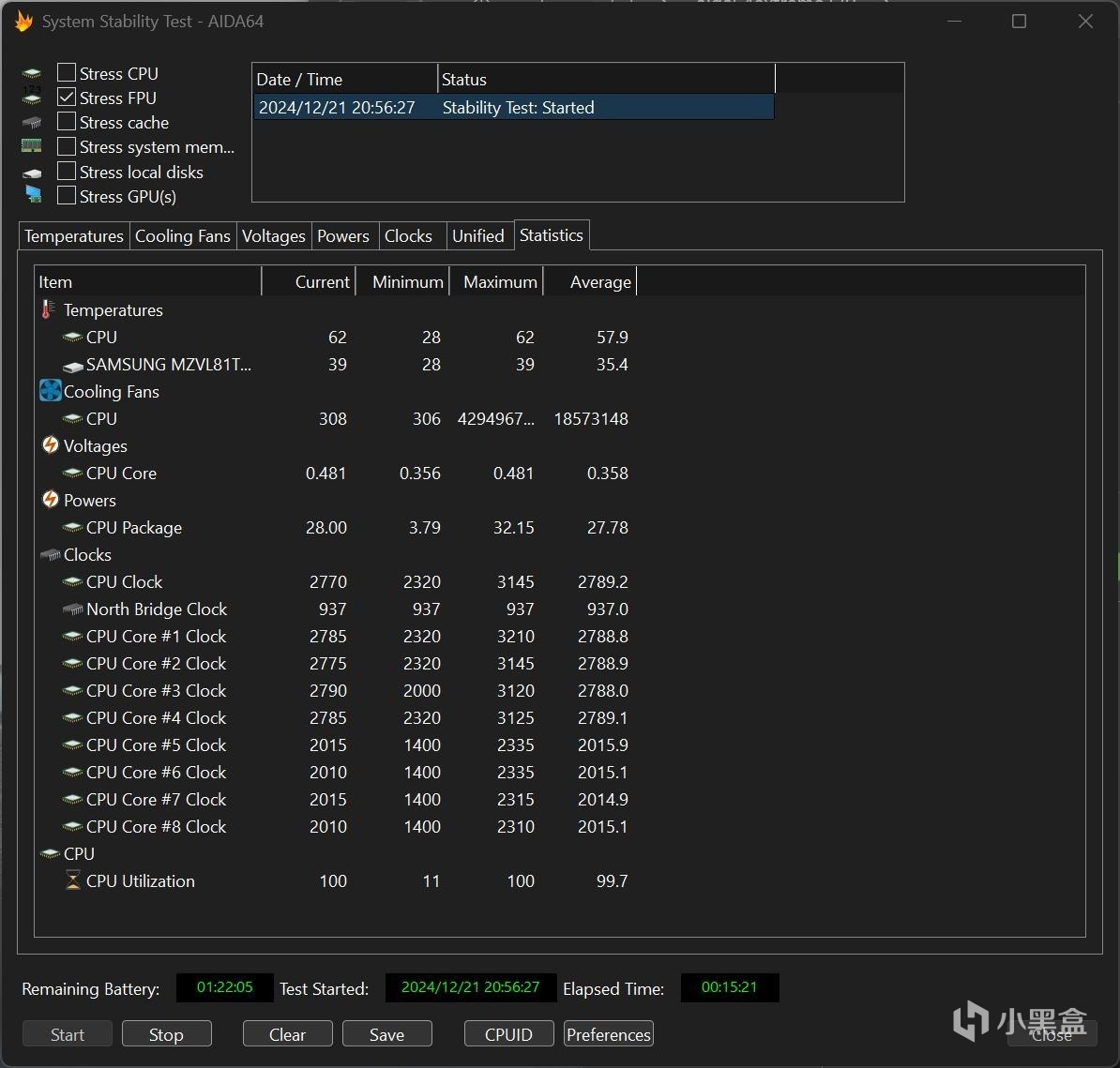
Task: Click the lightning icon beside Voltages
Action: (x=51, y=445)
